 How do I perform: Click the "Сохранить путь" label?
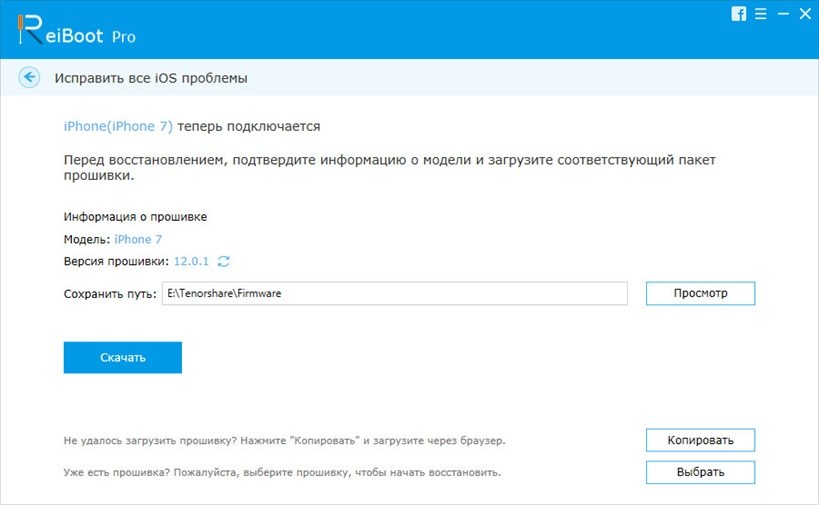pos(110,294)
